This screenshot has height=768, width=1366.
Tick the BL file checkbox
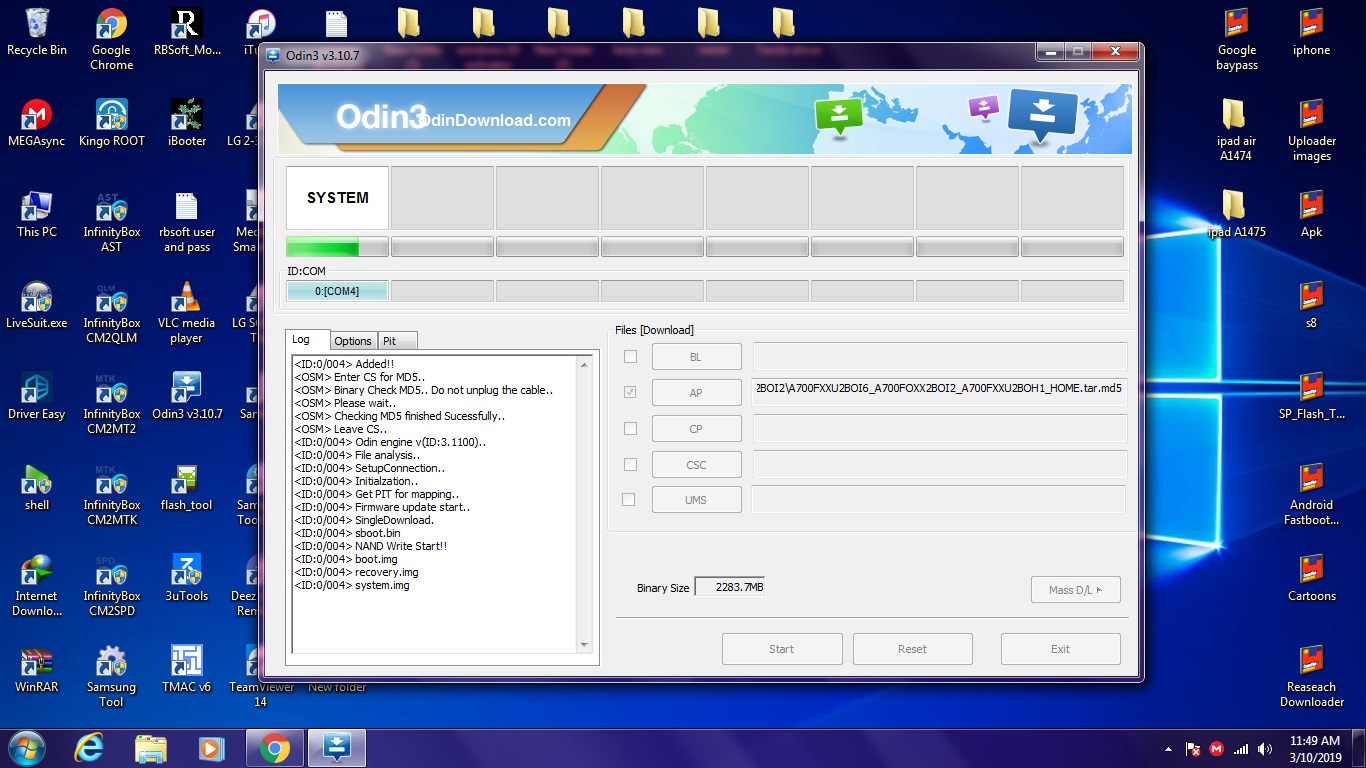[630, 357]
